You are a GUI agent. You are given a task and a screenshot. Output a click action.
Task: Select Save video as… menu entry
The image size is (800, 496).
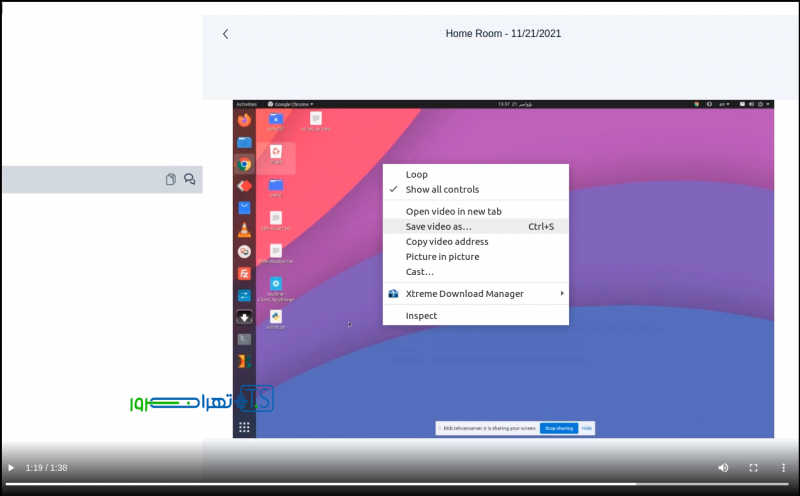438,227
